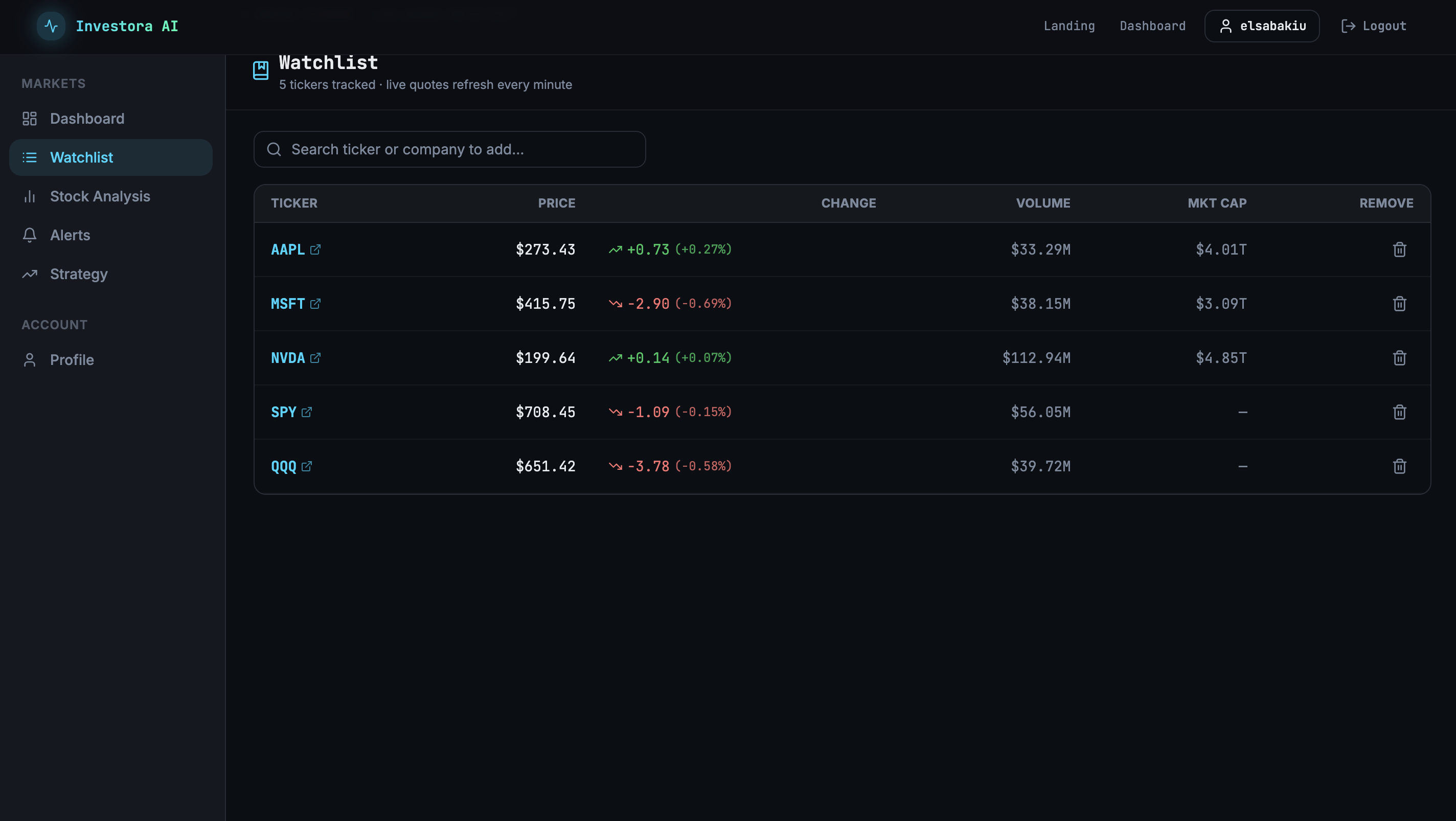
Task: Open Dashboard in the sidebar
Action: point(111,119)
